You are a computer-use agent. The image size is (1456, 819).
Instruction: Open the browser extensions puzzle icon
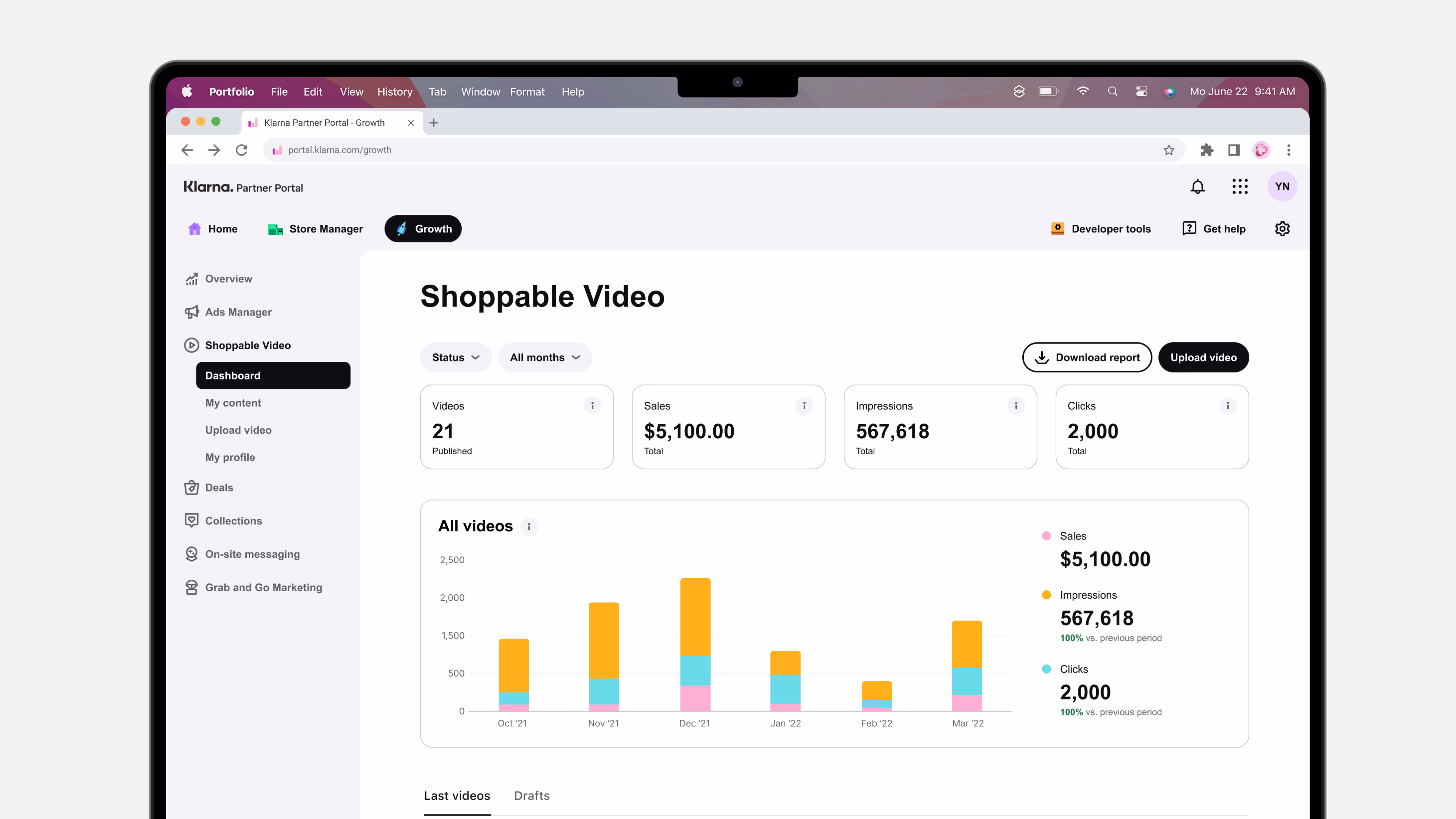click(1207, 150)
